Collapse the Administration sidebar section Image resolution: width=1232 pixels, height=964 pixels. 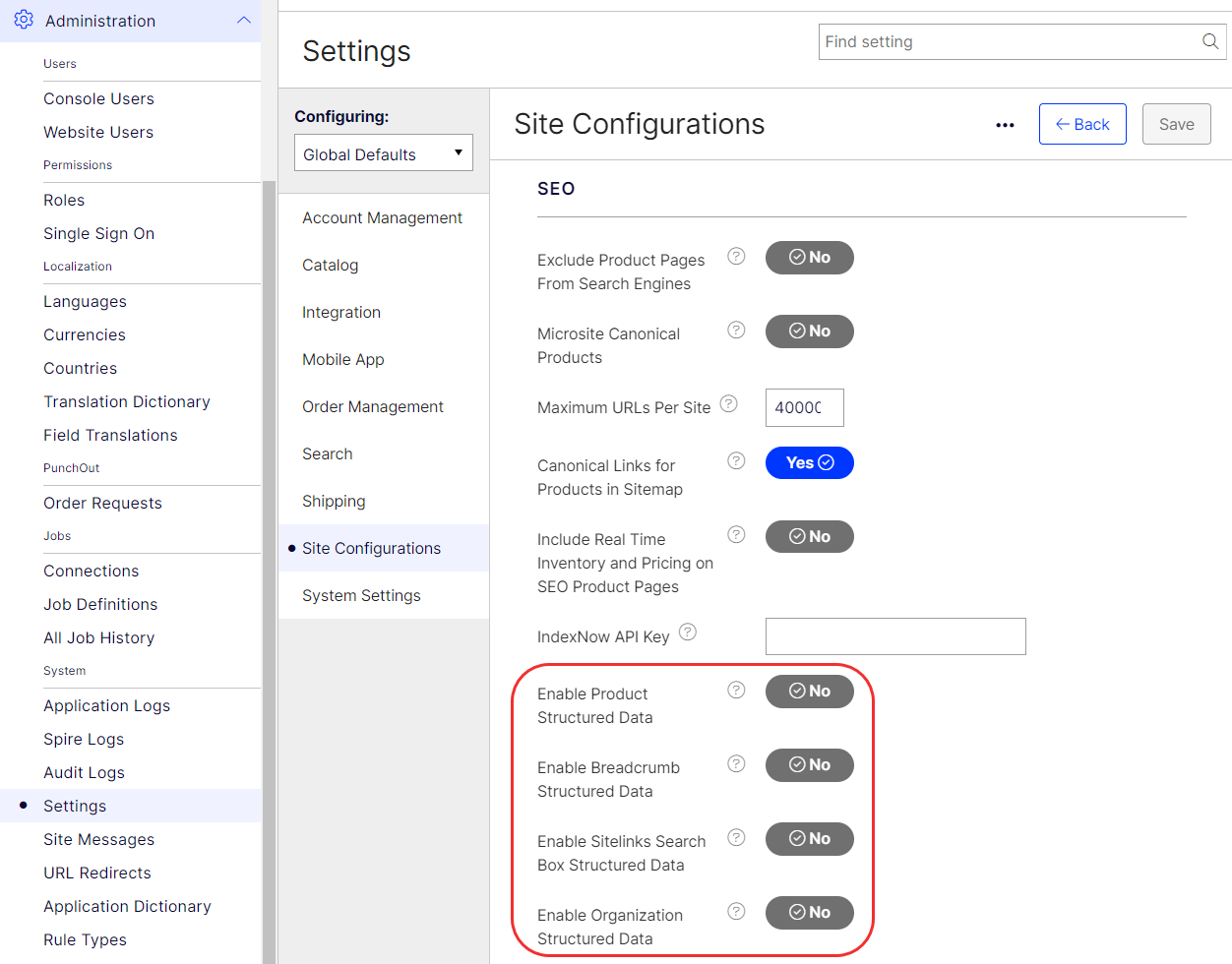coord(244,20)
